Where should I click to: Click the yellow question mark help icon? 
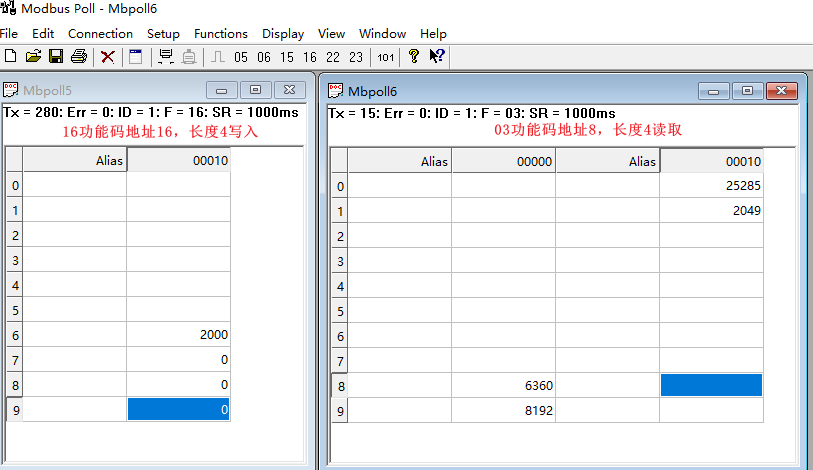(413, 57)
